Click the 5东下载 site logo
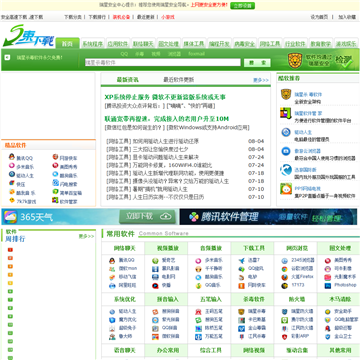The image size is (360, 360). 28,37
